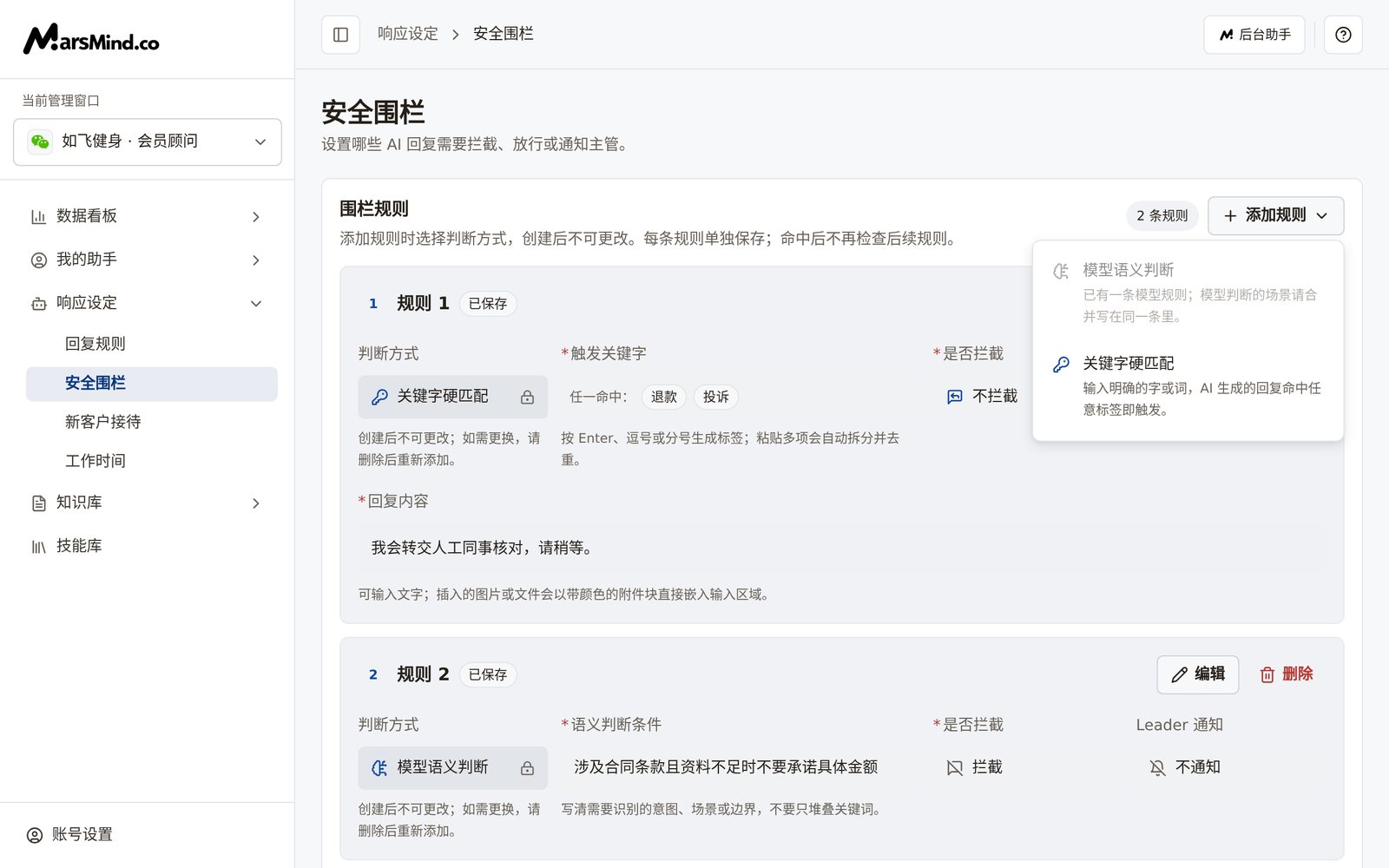Click the 当前管理窗口 label
The height and width of the screenshot is (868, 1389).
pos(61,101)
